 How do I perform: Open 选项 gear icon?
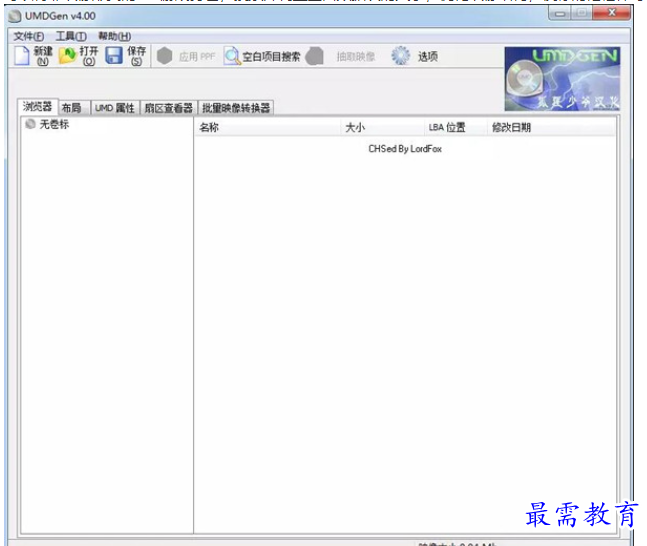click(x=400, y=56)
